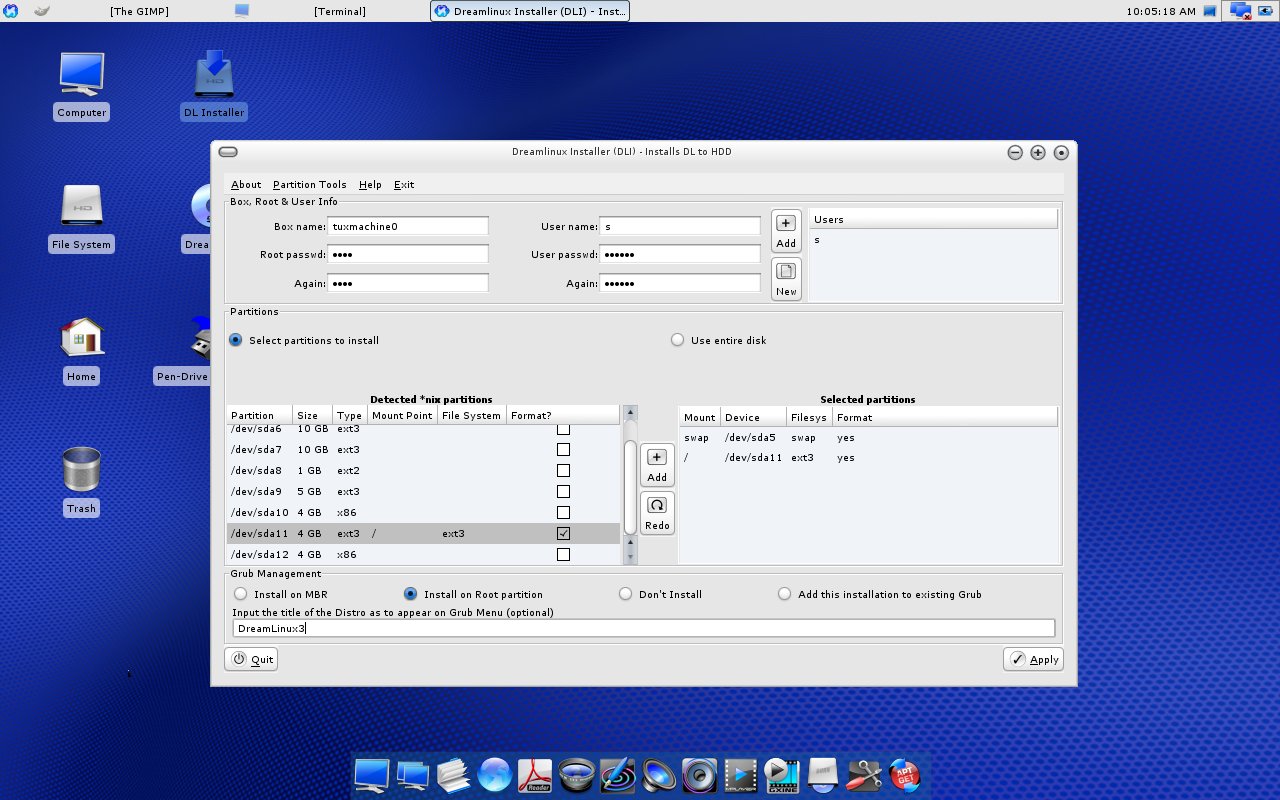
Task: Select the "Don't Install" grub option
Action: point(625,594)
